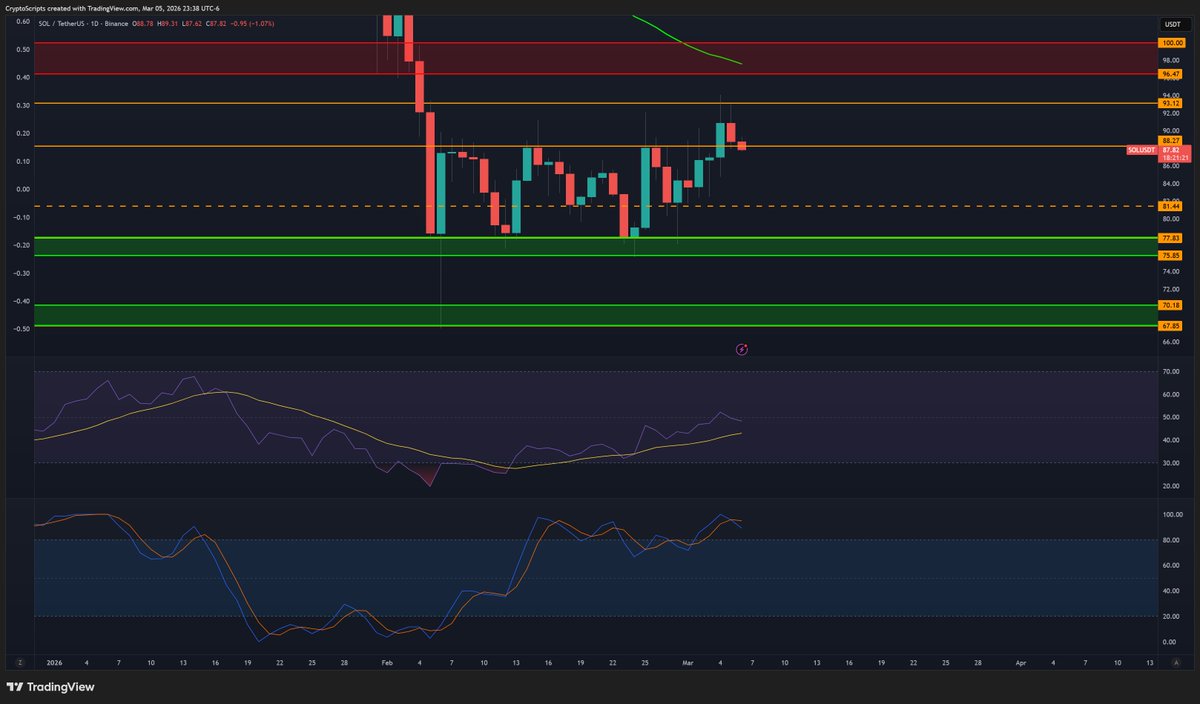Click the stochastic pane 100.00 scale label
Image resolution: width=1200 pixels, height=704 pixels.
(1171, 515)
